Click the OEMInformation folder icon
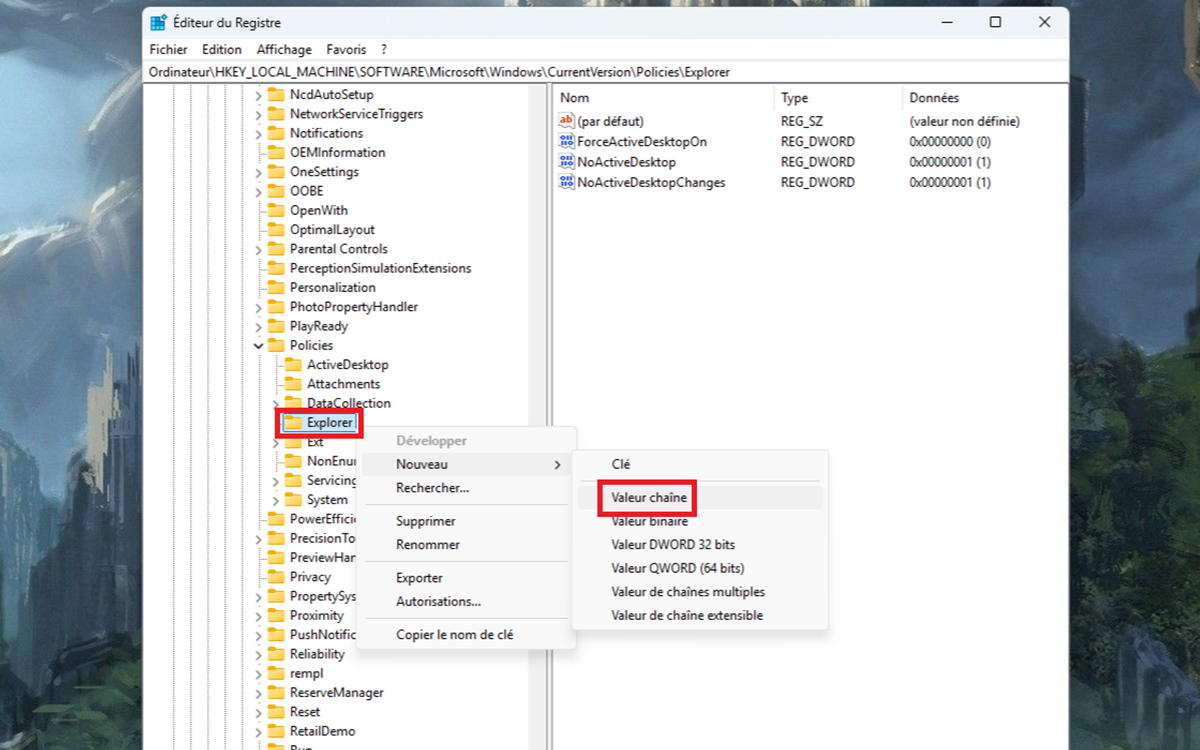This screenshot has height=750, width=1200. pos(276,152)
